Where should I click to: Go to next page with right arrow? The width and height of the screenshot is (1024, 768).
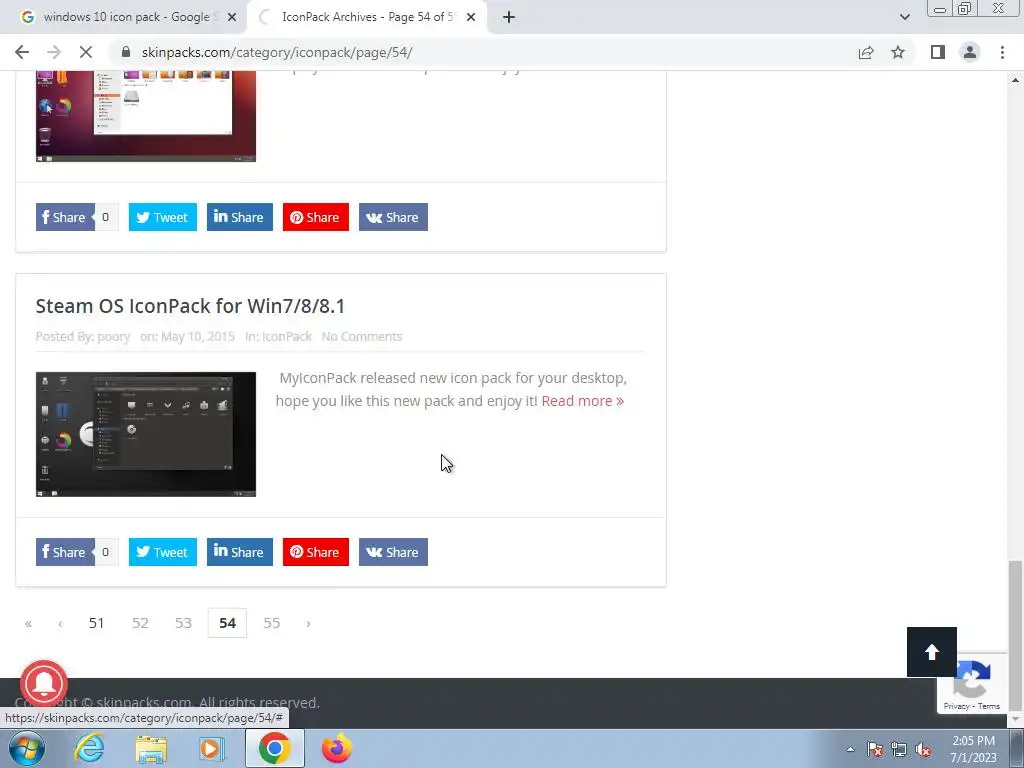[x=308, y=624]
